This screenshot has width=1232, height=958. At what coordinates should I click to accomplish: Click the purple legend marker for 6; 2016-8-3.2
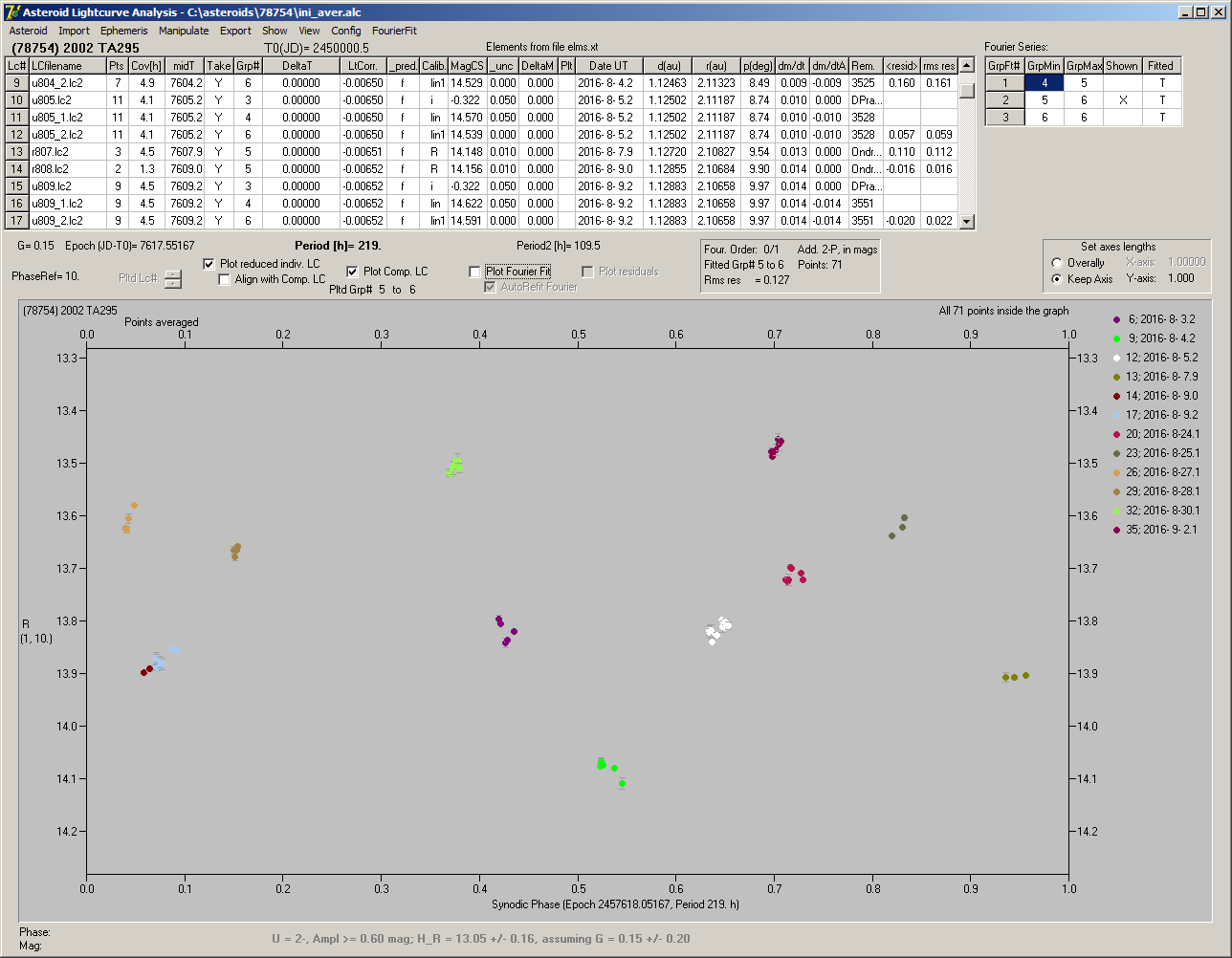click(x=1116, y=319)
